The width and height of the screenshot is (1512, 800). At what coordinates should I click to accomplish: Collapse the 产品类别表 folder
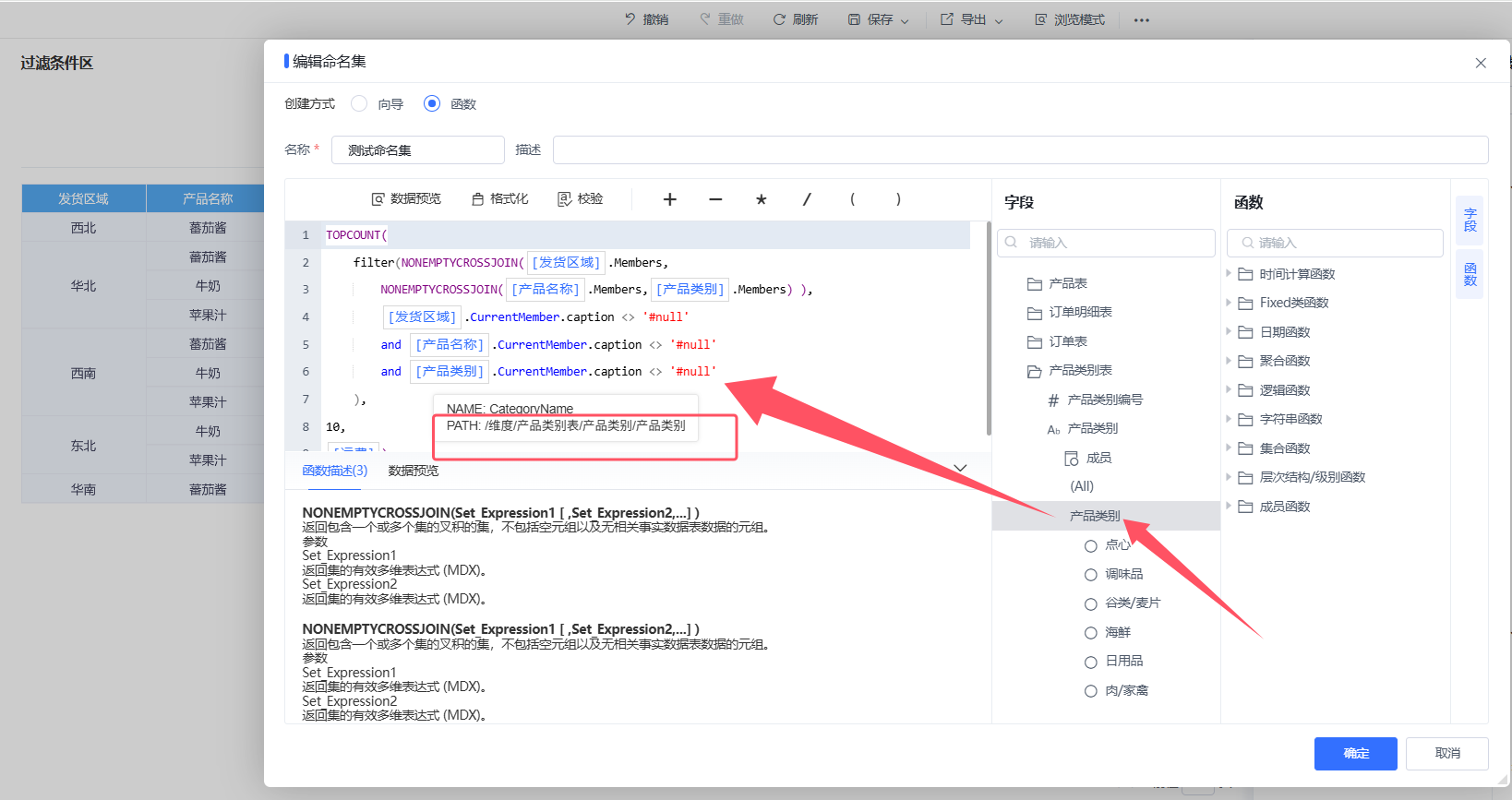[x=1069, y=370]
